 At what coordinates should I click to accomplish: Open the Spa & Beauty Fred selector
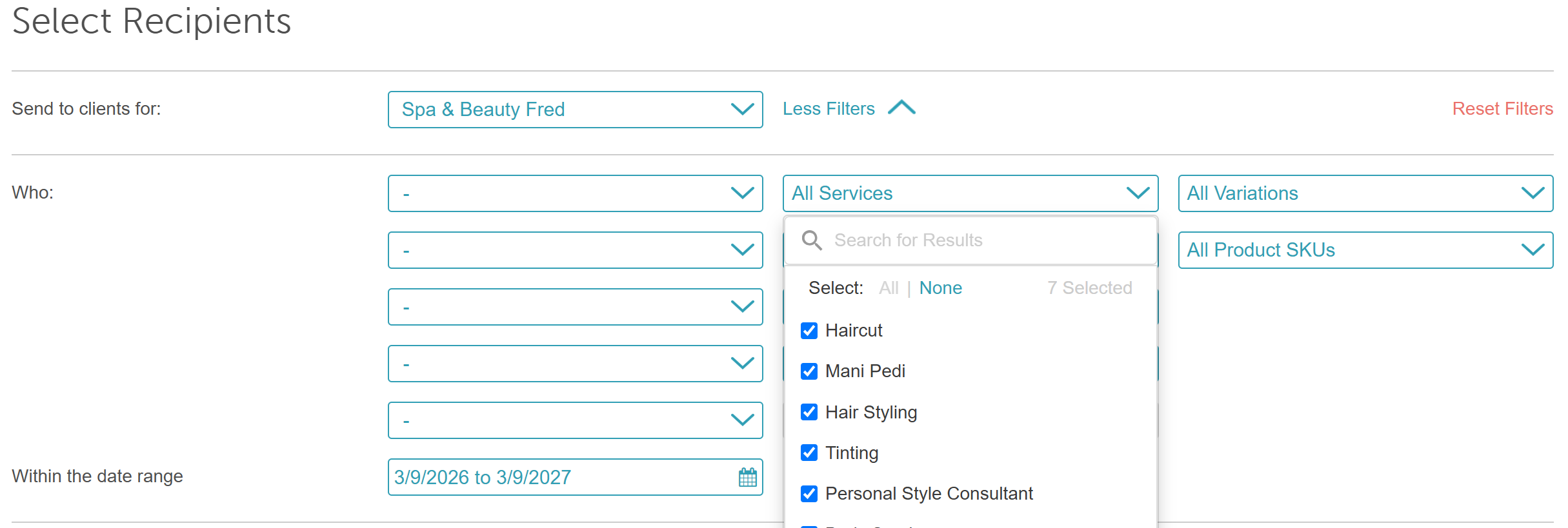tap(576, 110)
